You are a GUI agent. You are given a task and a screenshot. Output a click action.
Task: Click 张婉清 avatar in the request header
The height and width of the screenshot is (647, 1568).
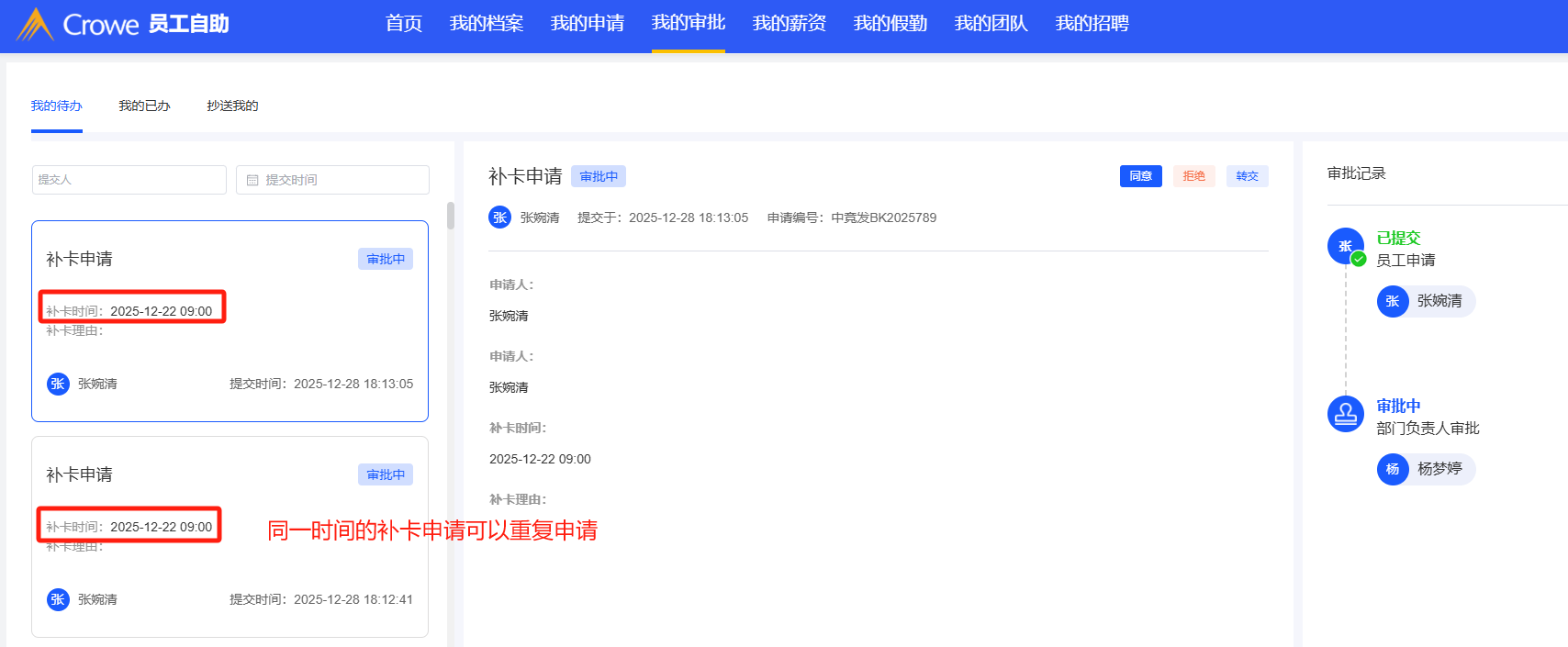click(x=499, y=218)
